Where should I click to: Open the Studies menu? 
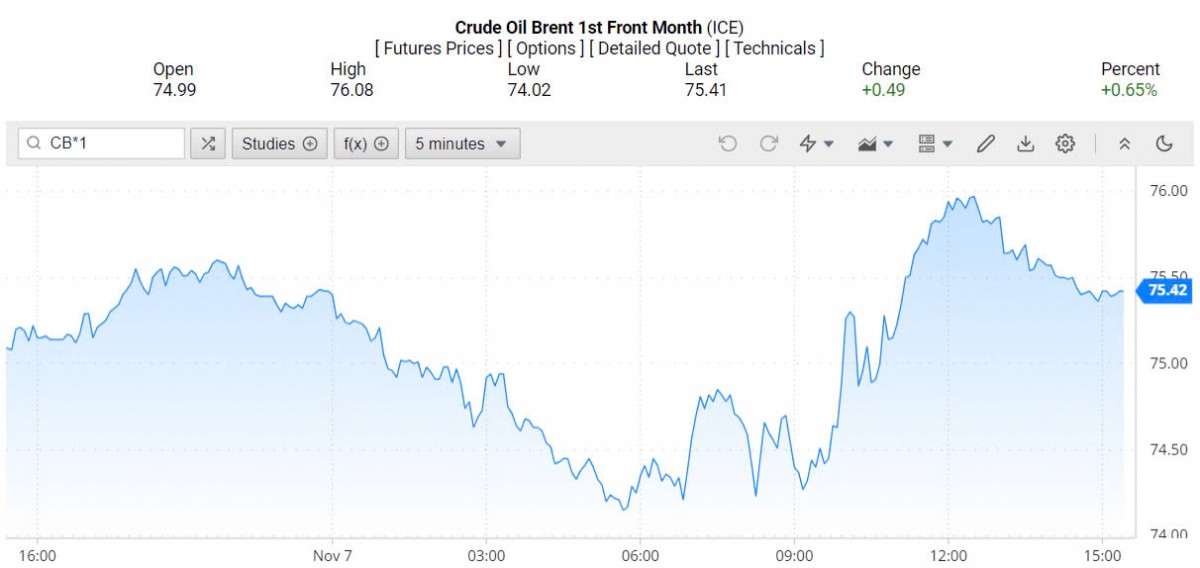pos(279,144)
